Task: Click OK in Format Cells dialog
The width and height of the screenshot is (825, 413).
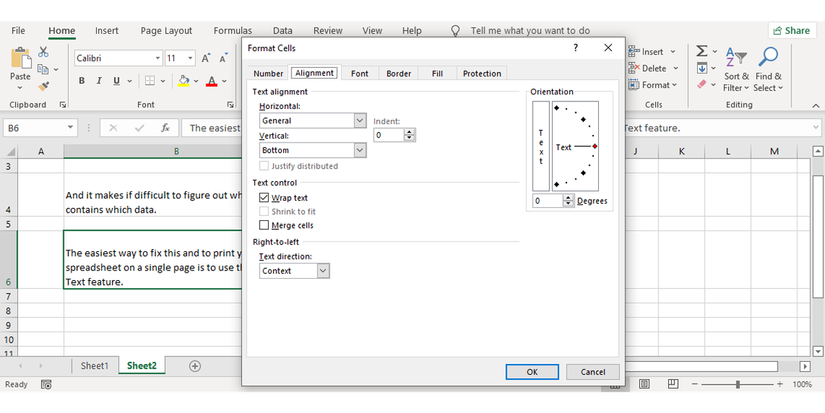Action: click(532, 372)
